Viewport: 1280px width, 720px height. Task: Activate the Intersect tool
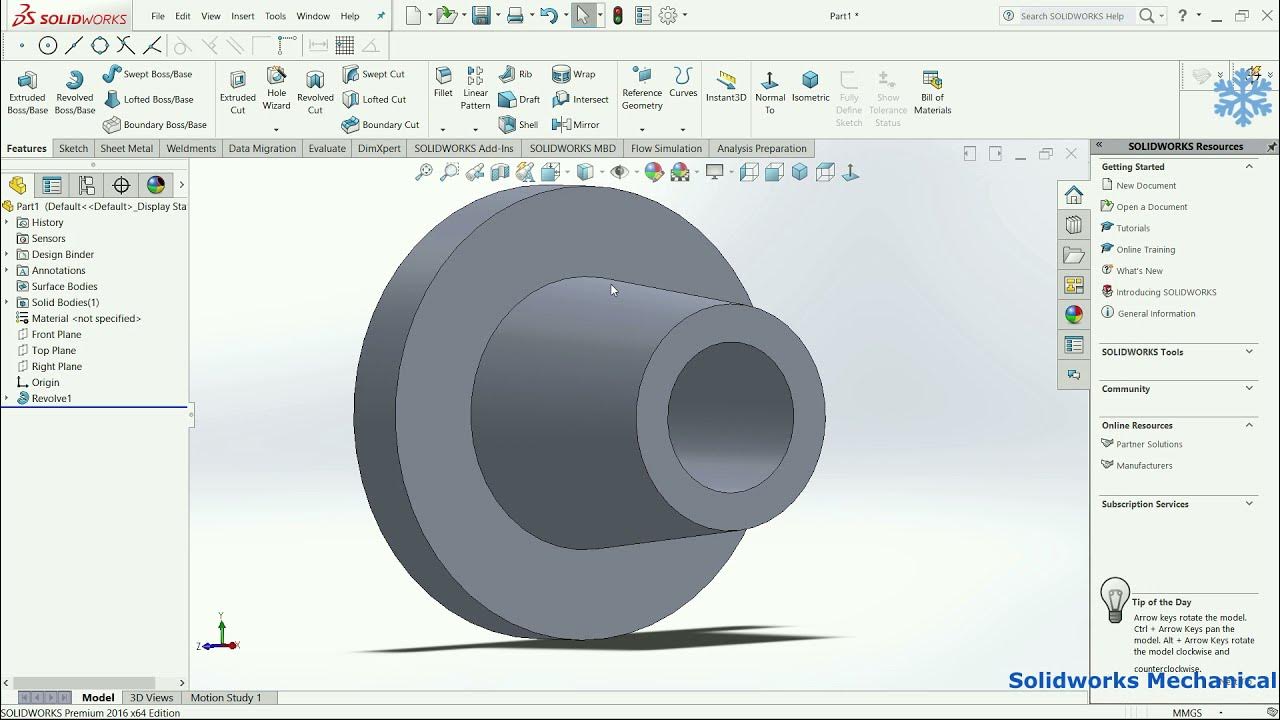[x=581, y=99]
